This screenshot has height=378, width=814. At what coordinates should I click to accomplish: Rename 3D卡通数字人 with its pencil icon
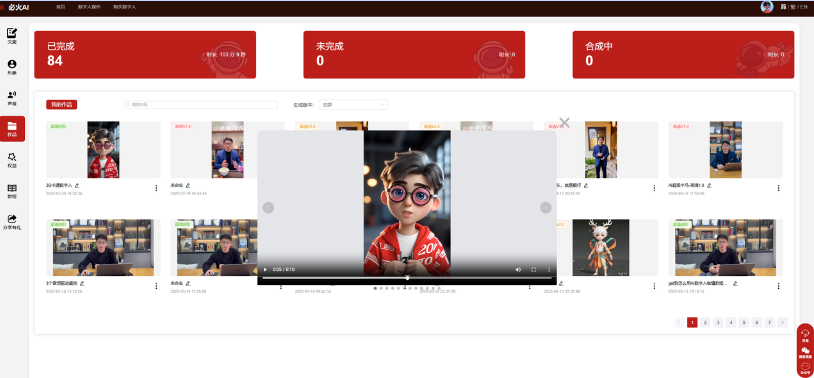tap(76, 185)
